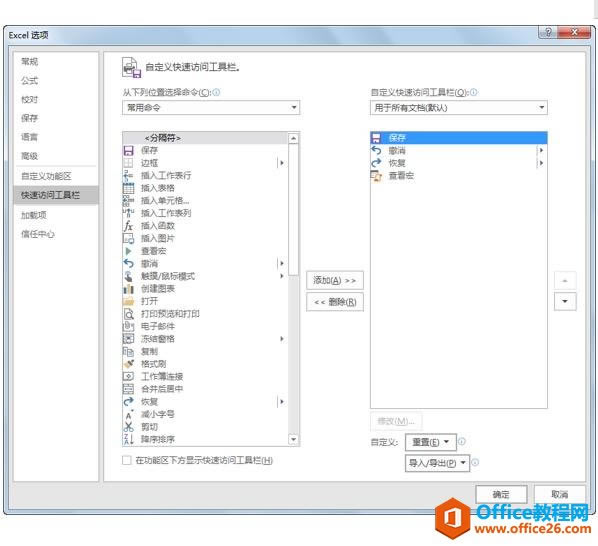Screen dimensions: 598x546
Task: Expand the 恢复 arrow in the right list
Action: 541,163
